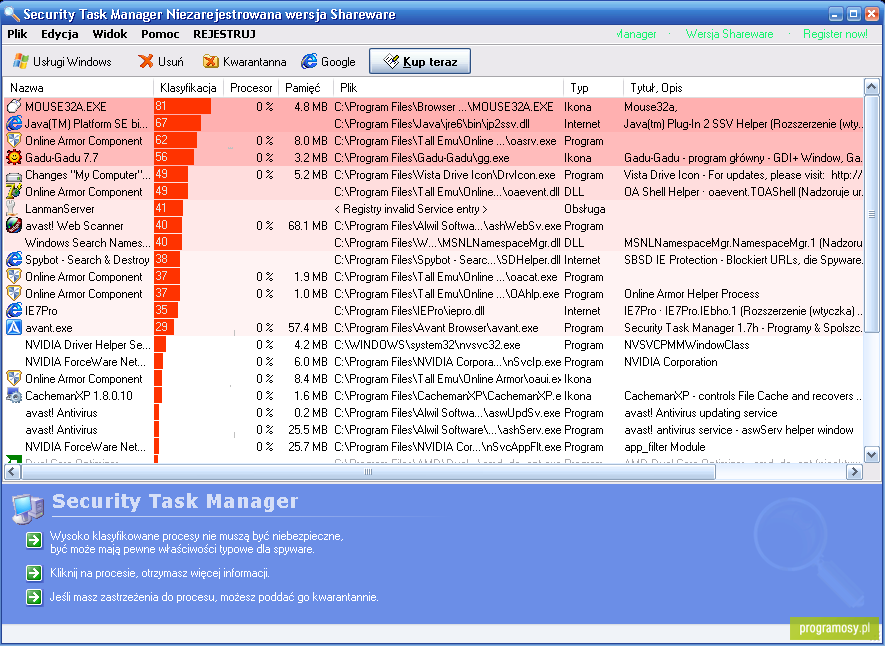885x646 pixels.
Task: Click the shield icon of OAhlp.exe row
Action: coord(14,293)
